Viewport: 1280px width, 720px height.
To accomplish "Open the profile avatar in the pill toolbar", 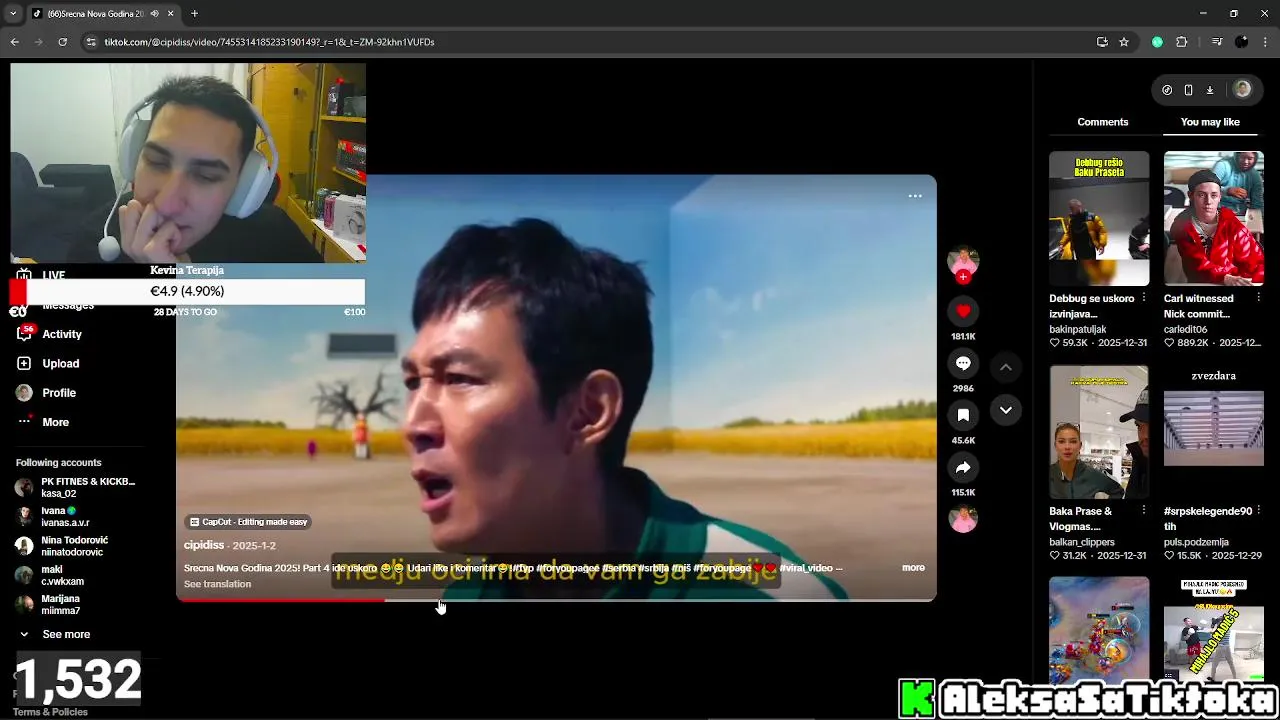I will [x=1242, y=89].
